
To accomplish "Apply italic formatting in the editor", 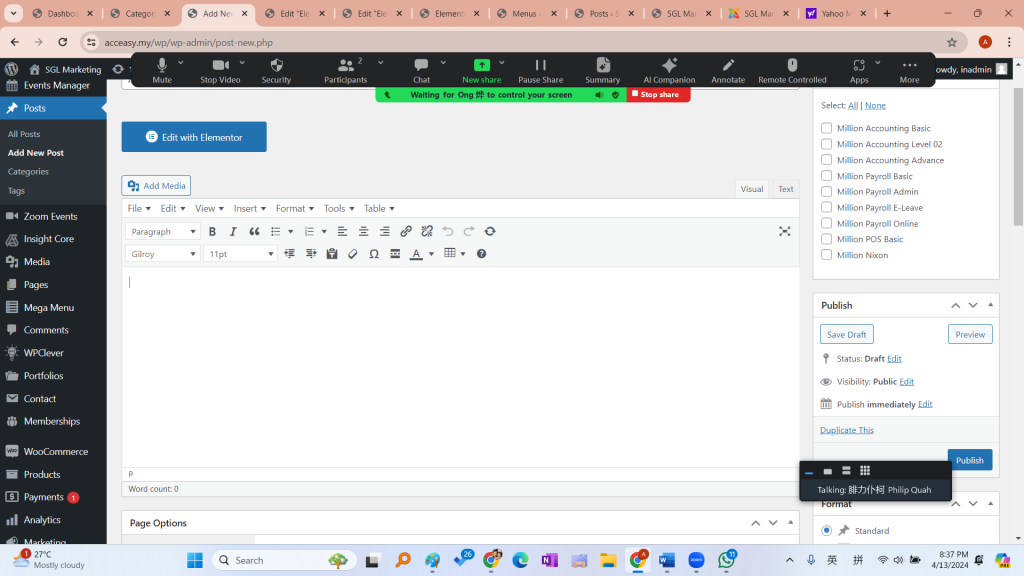I will pos(233,231).
